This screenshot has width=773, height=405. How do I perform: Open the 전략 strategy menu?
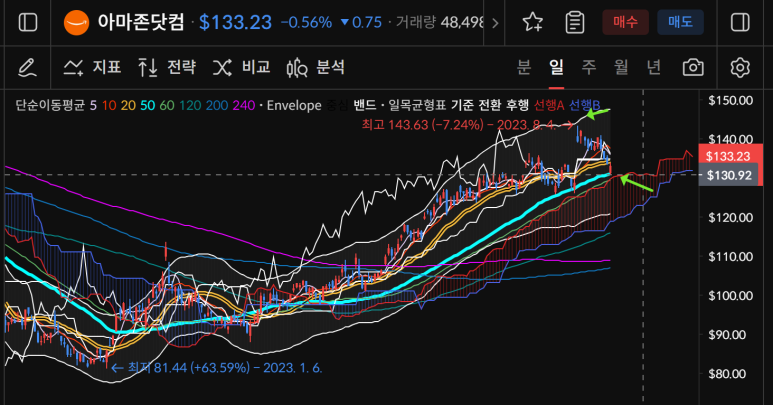click(167, 68)
